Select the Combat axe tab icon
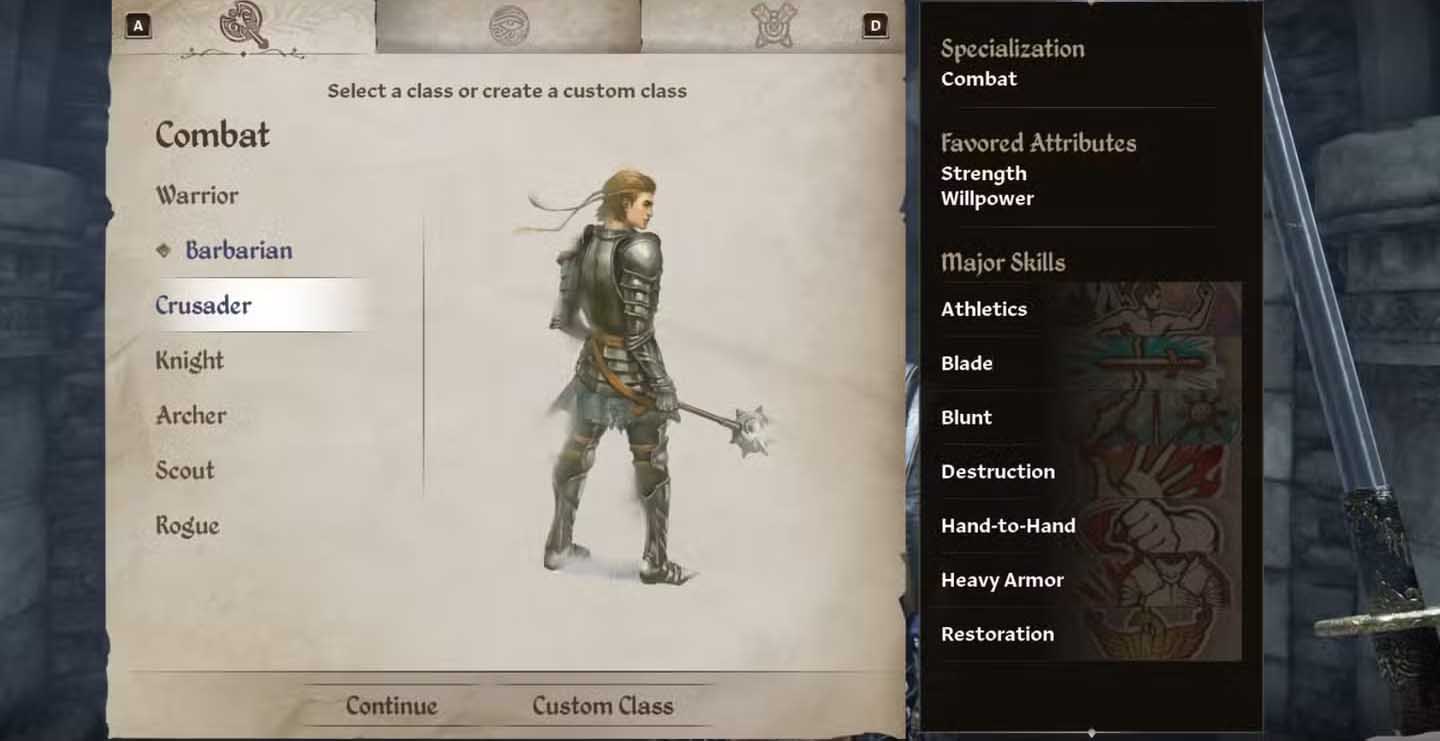The width and height of the screenshot is (1440, 741). click(x=244, y=25)
